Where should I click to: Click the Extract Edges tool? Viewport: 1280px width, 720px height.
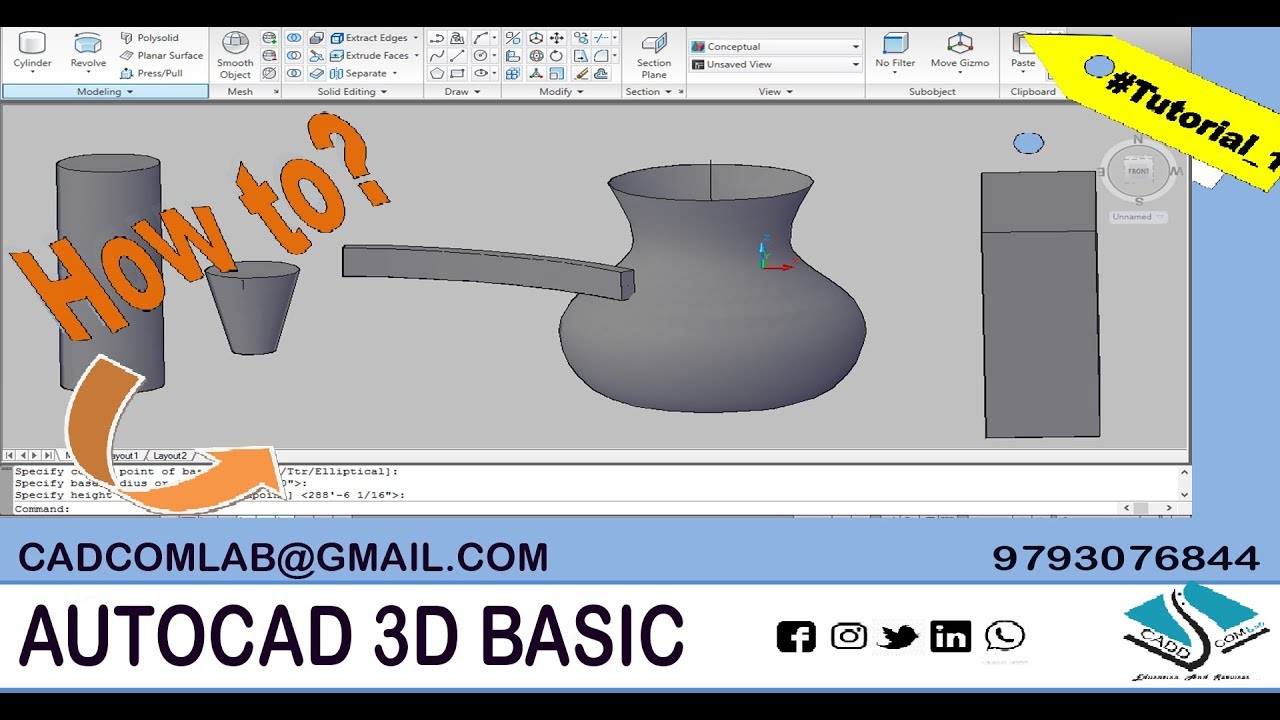point(368,38)
